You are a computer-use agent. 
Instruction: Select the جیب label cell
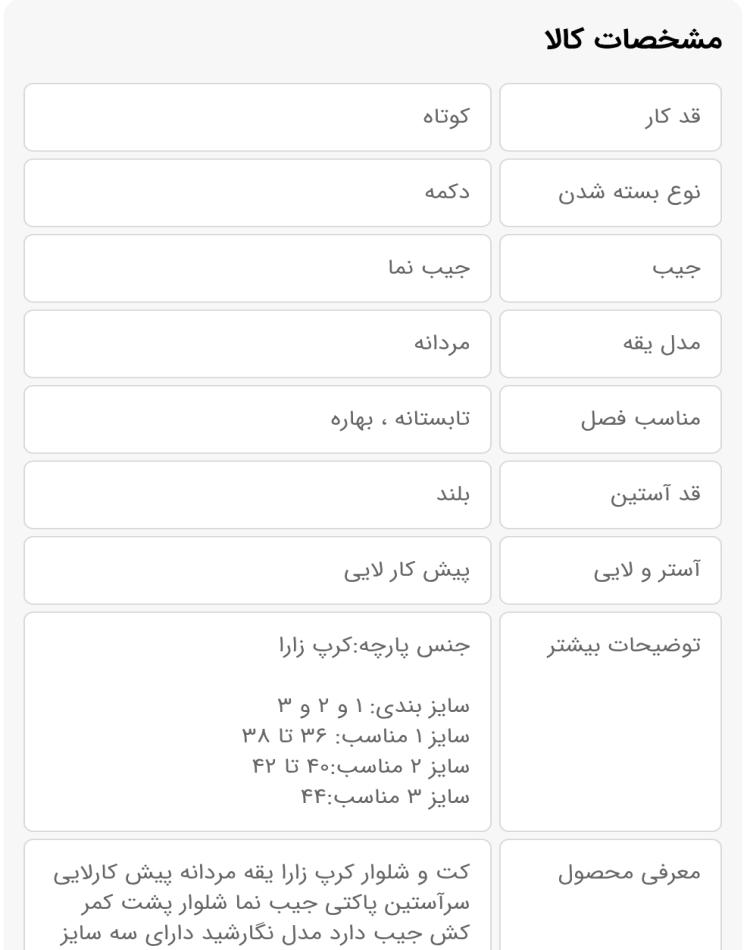pos(610,268)
